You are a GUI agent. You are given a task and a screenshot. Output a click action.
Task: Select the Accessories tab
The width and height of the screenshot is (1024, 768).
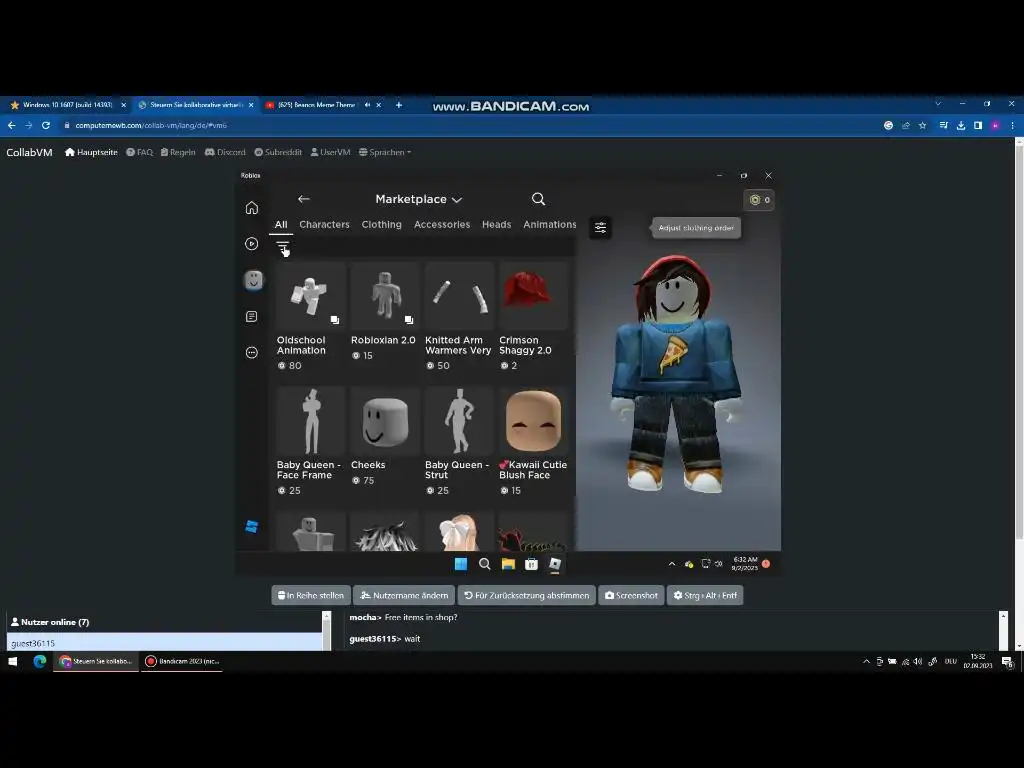point(442,224)
